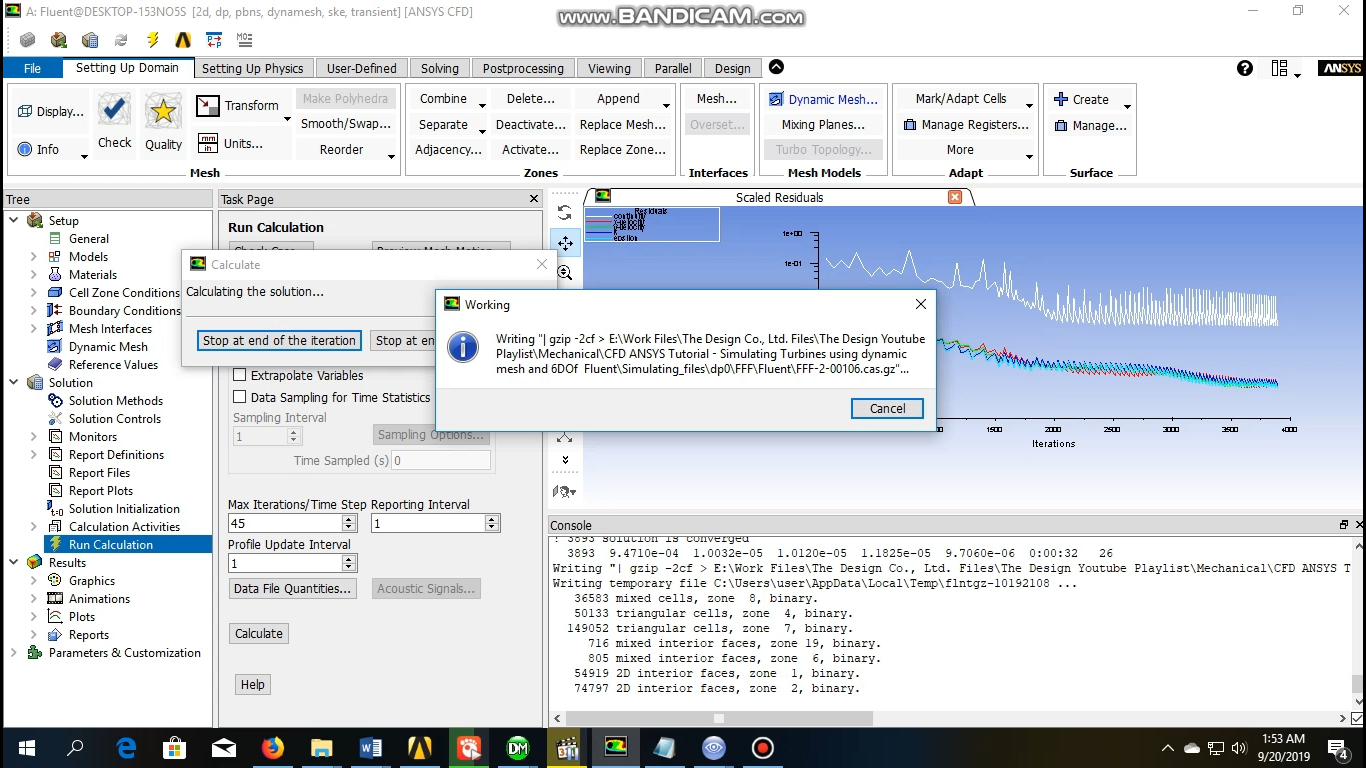Collapse the Solution section in the tree
This screenshot has width=1366, height=768.
13,382
